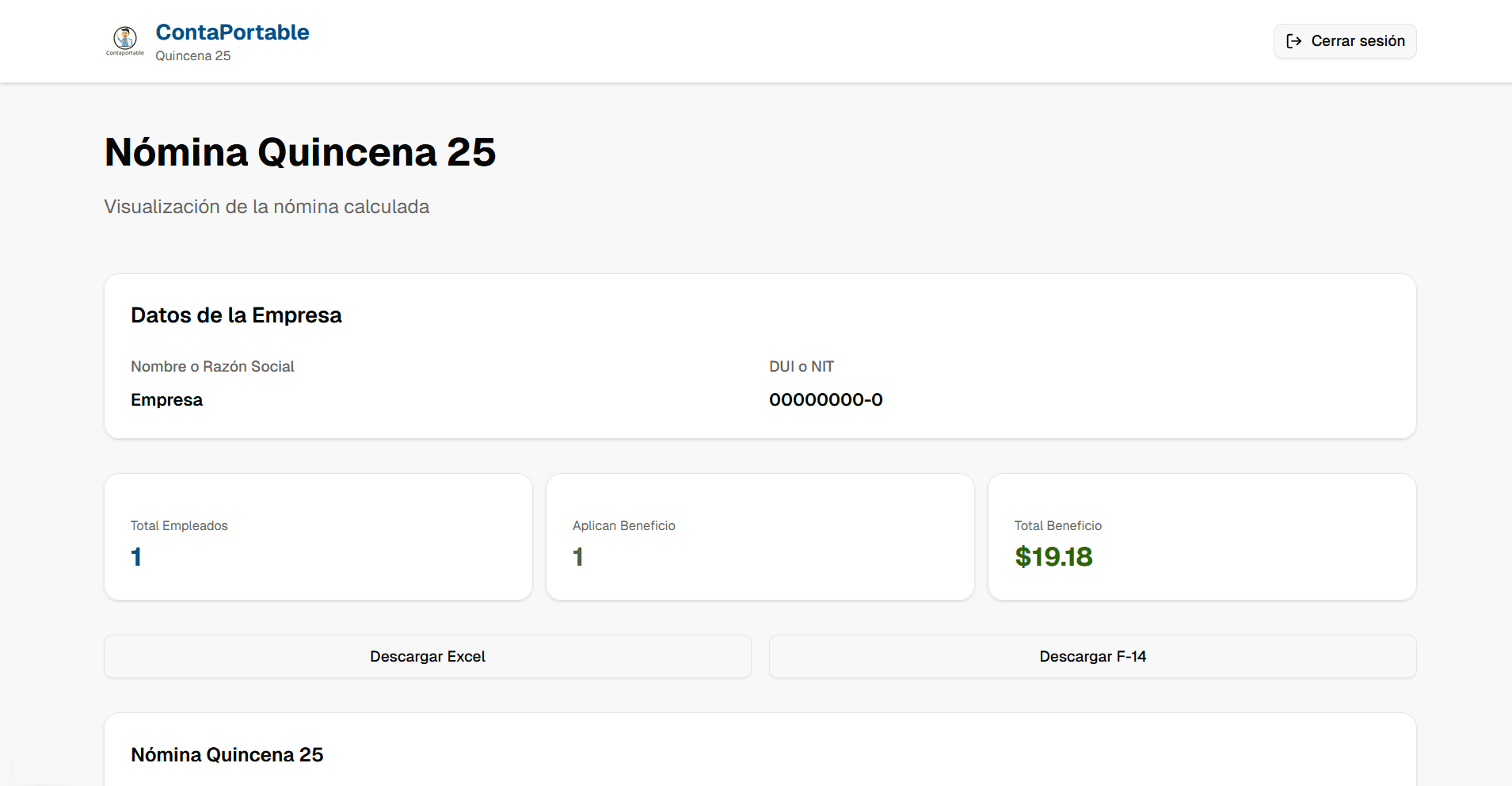
Task: Click the main Nómina Quincena 25 page heading
Action: [300, 152]
